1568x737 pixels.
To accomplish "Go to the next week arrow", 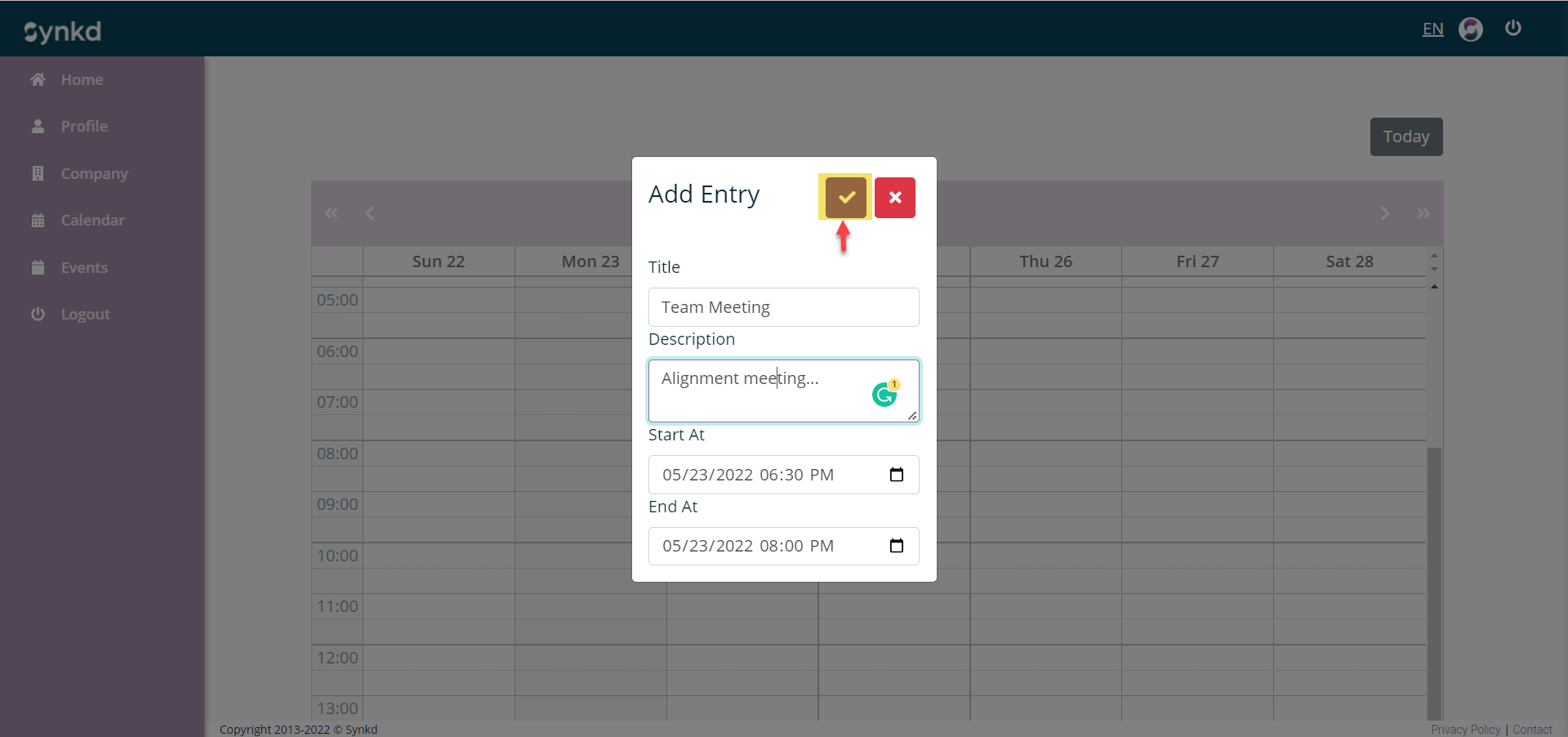I will tap(1384, 213).
